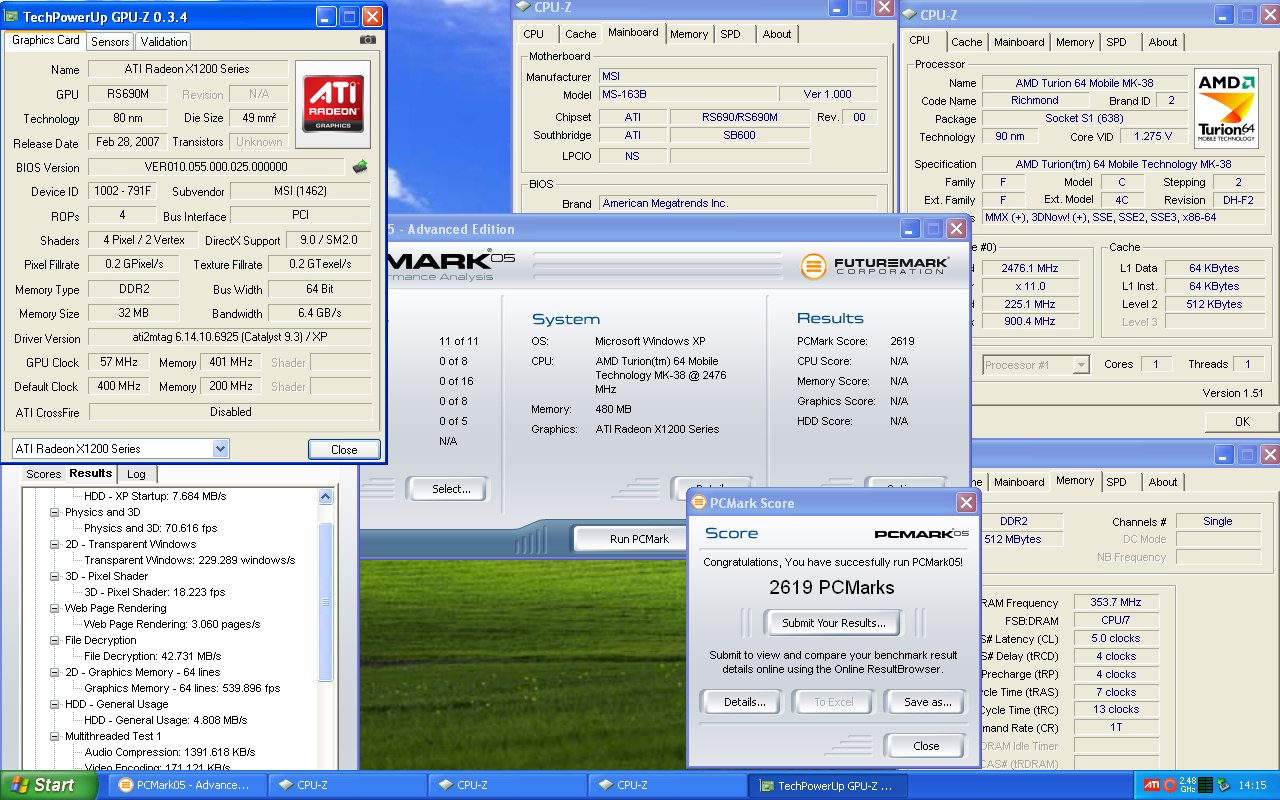Screen dimensions: 1280x800
Task: Select File Decryption: 42.731 MB/s result
Action: (x=153, y=656)
